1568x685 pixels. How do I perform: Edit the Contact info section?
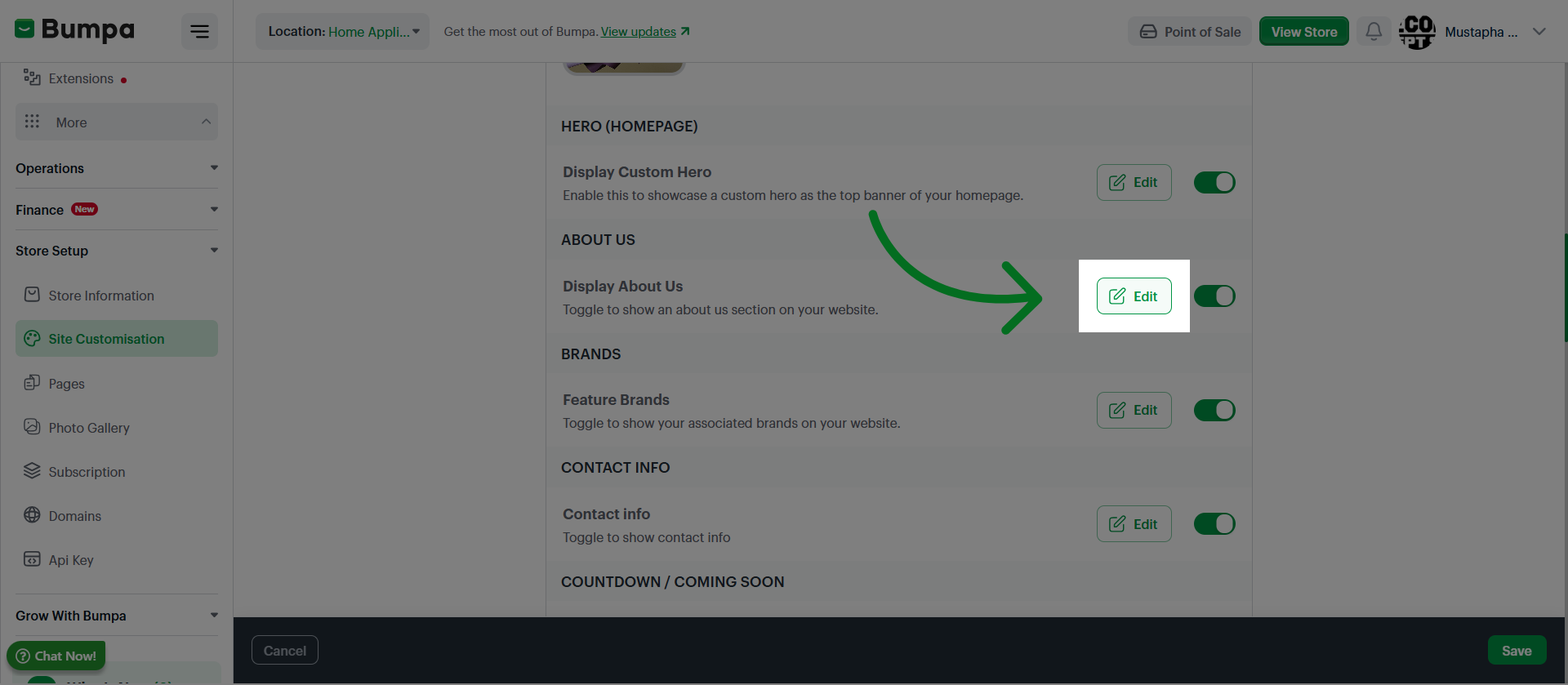tap(1134, 523)
